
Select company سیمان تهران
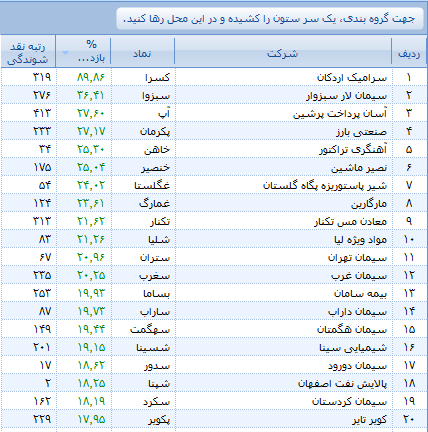(x=357, y=258)
